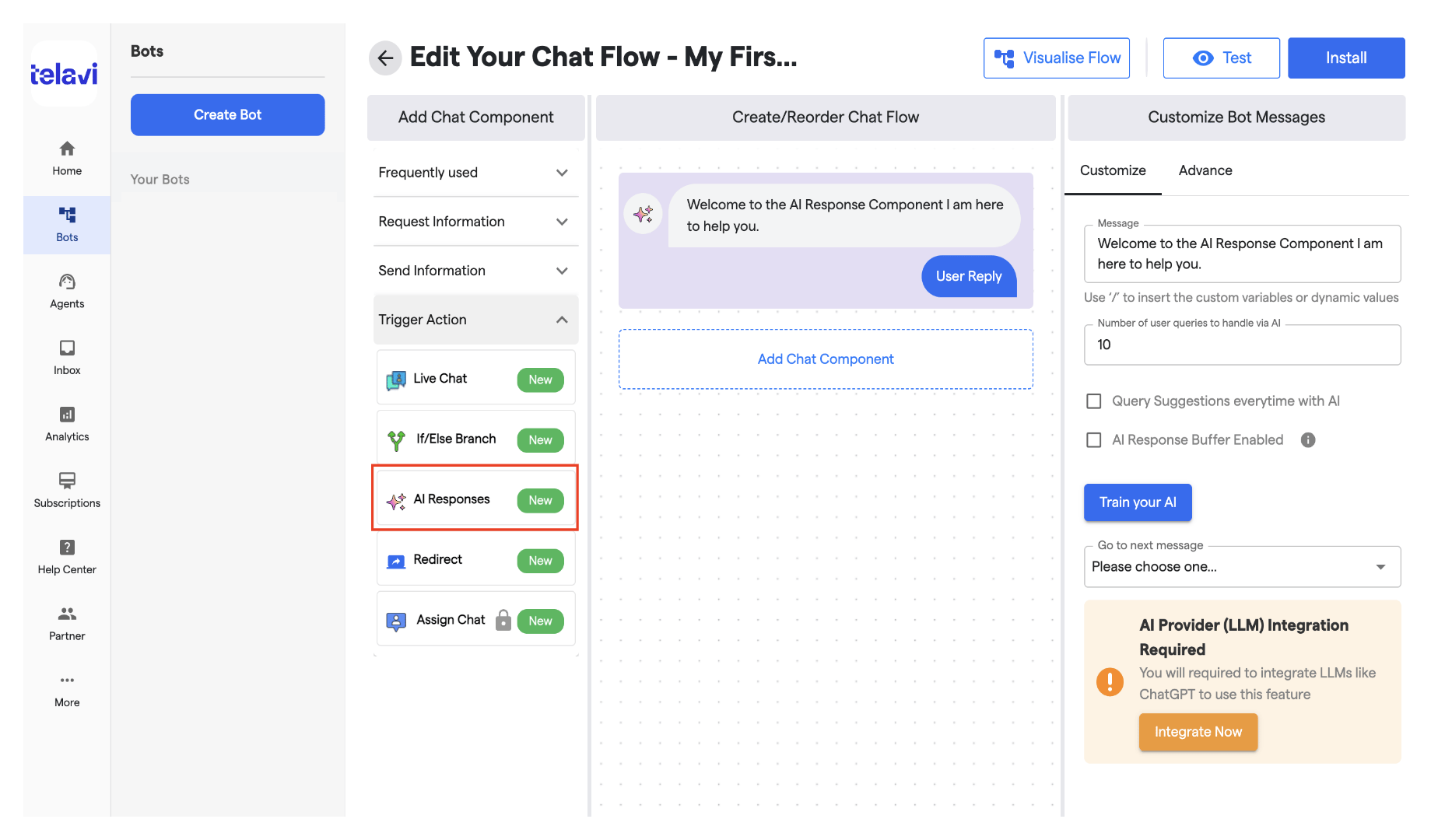Expand the Frequently used section
This screenshot has height=840, width=1452.
(x=475, y=173)
